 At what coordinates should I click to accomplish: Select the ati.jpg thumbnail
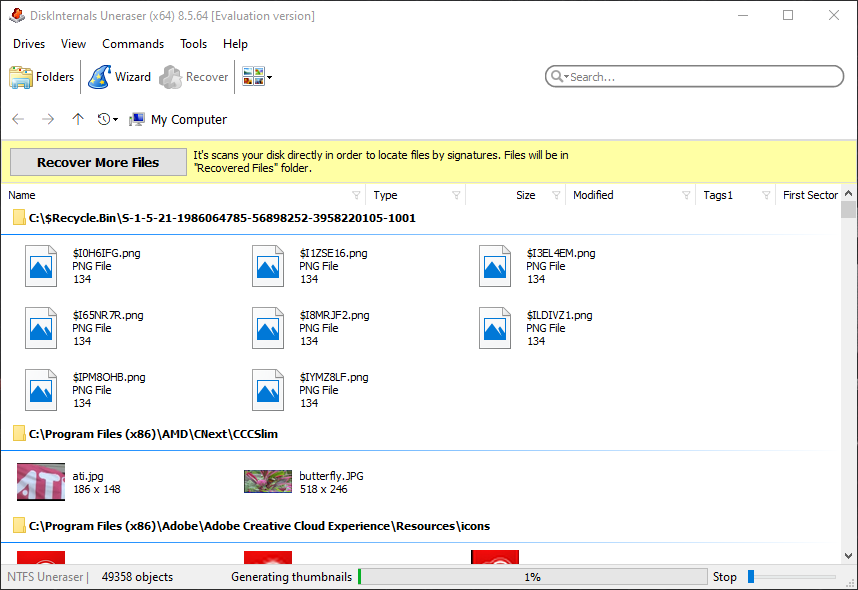tap(41, 482)
